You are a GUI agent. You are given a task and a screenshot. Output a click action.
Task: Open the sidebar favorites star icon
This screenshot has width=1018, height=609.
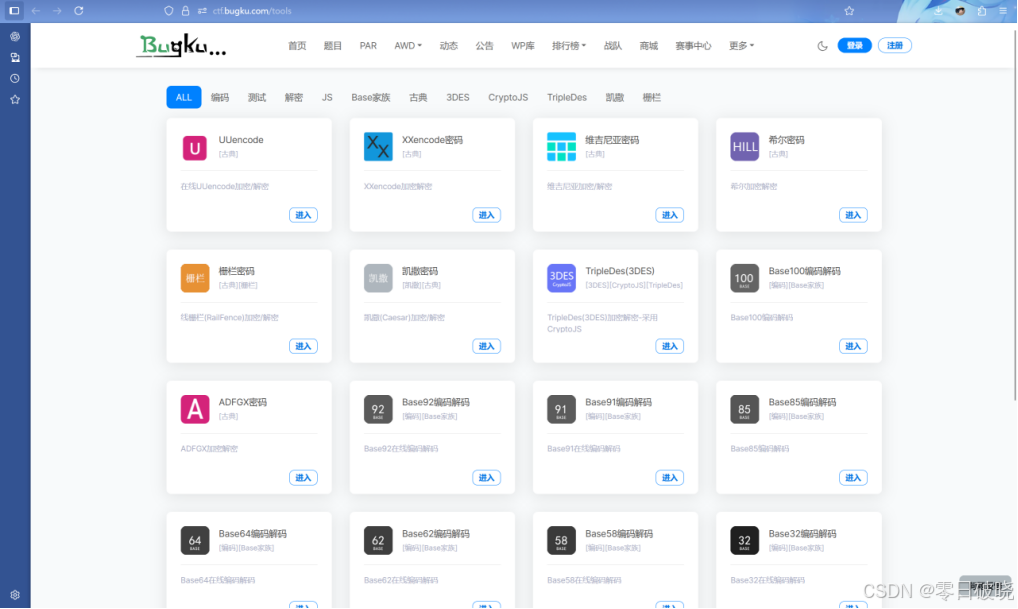point(15,99)
